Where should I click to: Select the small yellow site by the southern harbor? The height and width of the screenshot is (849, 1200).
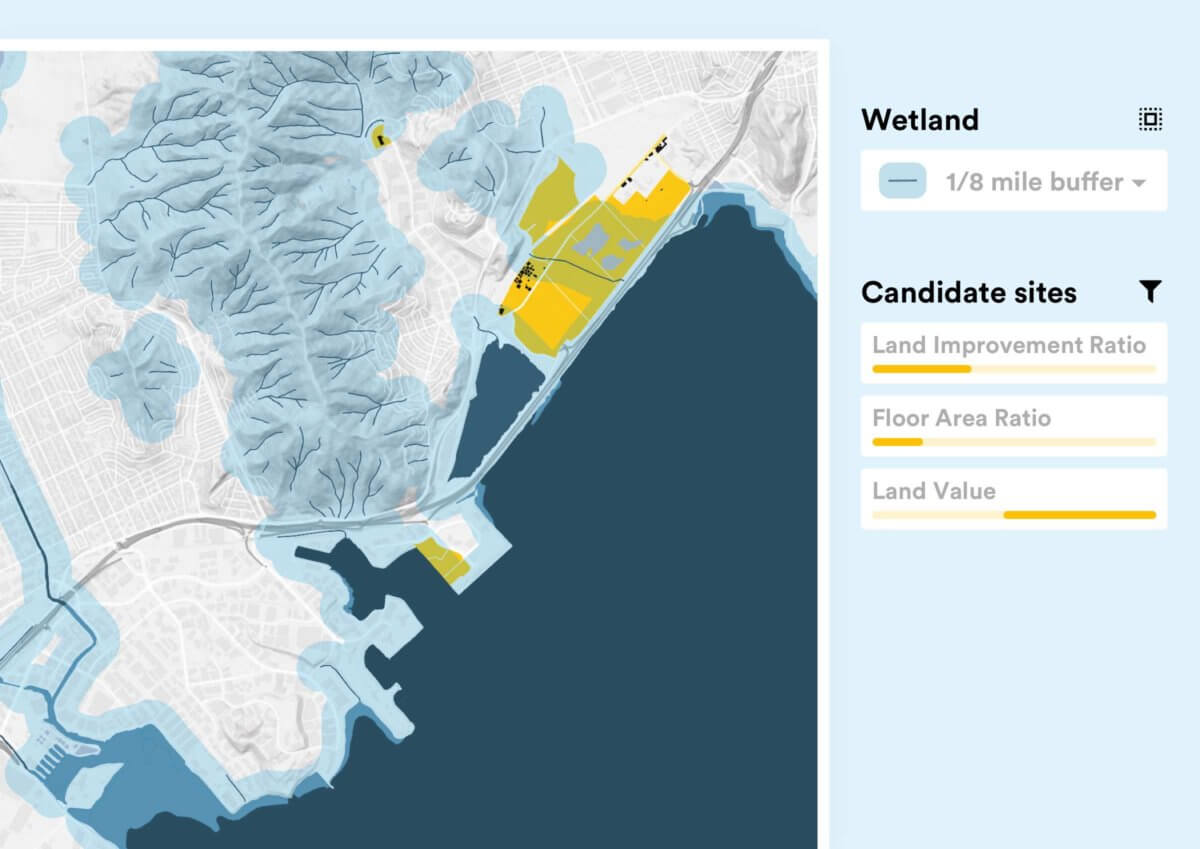coord(443,556)
